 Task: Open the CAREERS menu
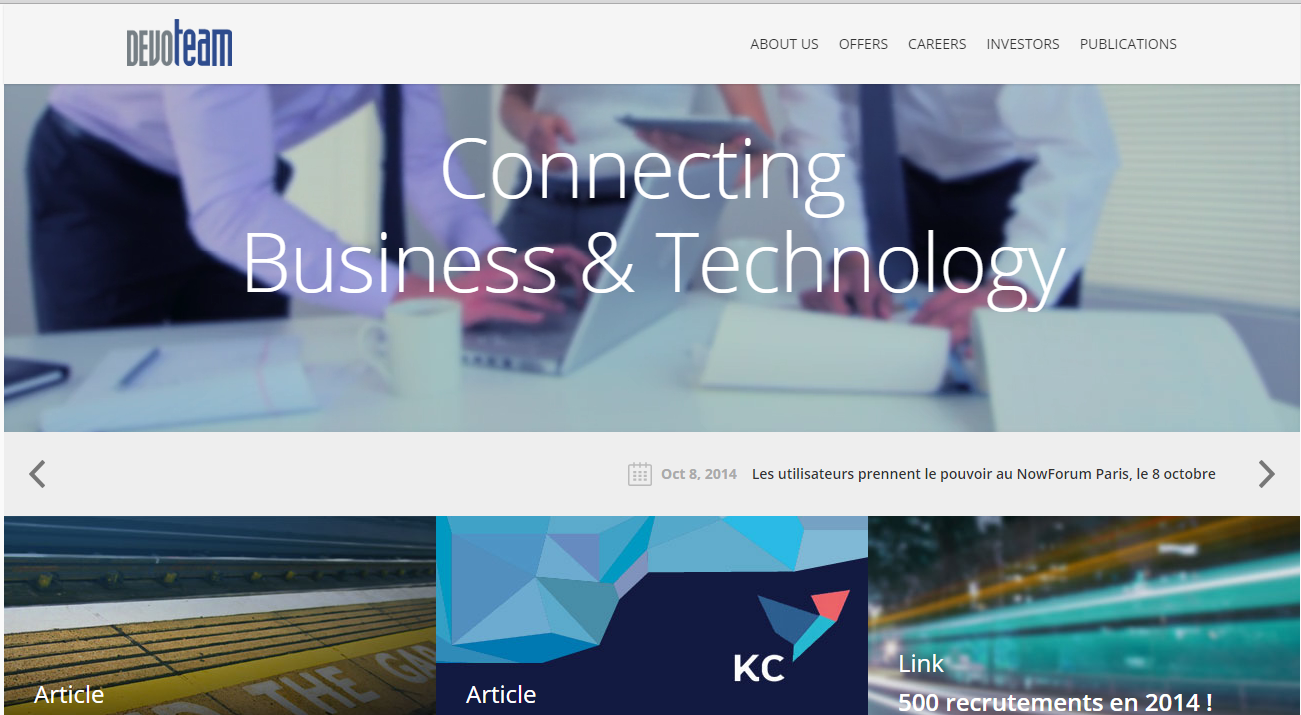[x=937, y=44]
